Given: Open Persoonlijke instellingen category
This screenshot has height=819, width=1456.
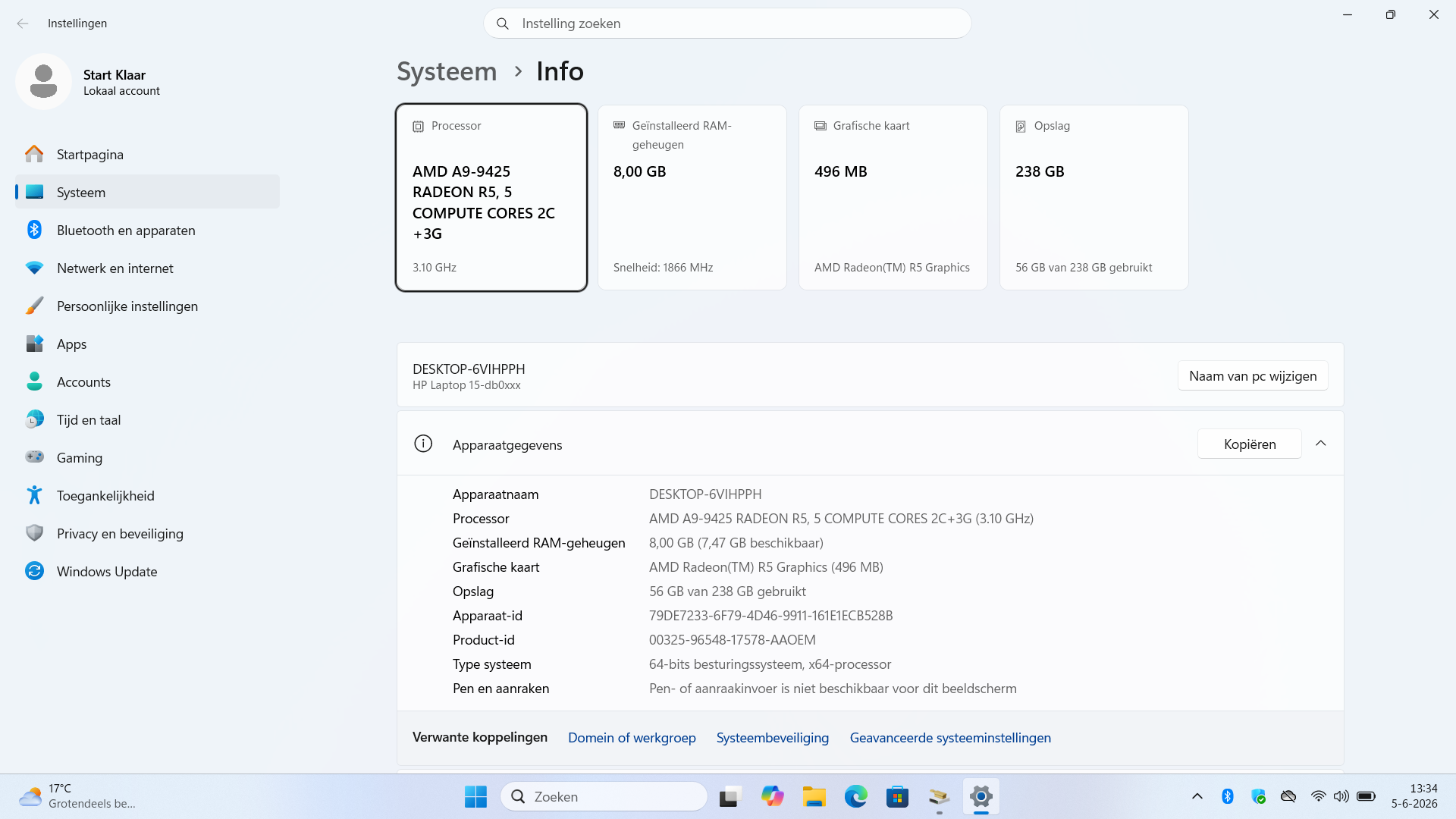Looking at the screenshot, I should pyautogui.click(x=147, y=306).
